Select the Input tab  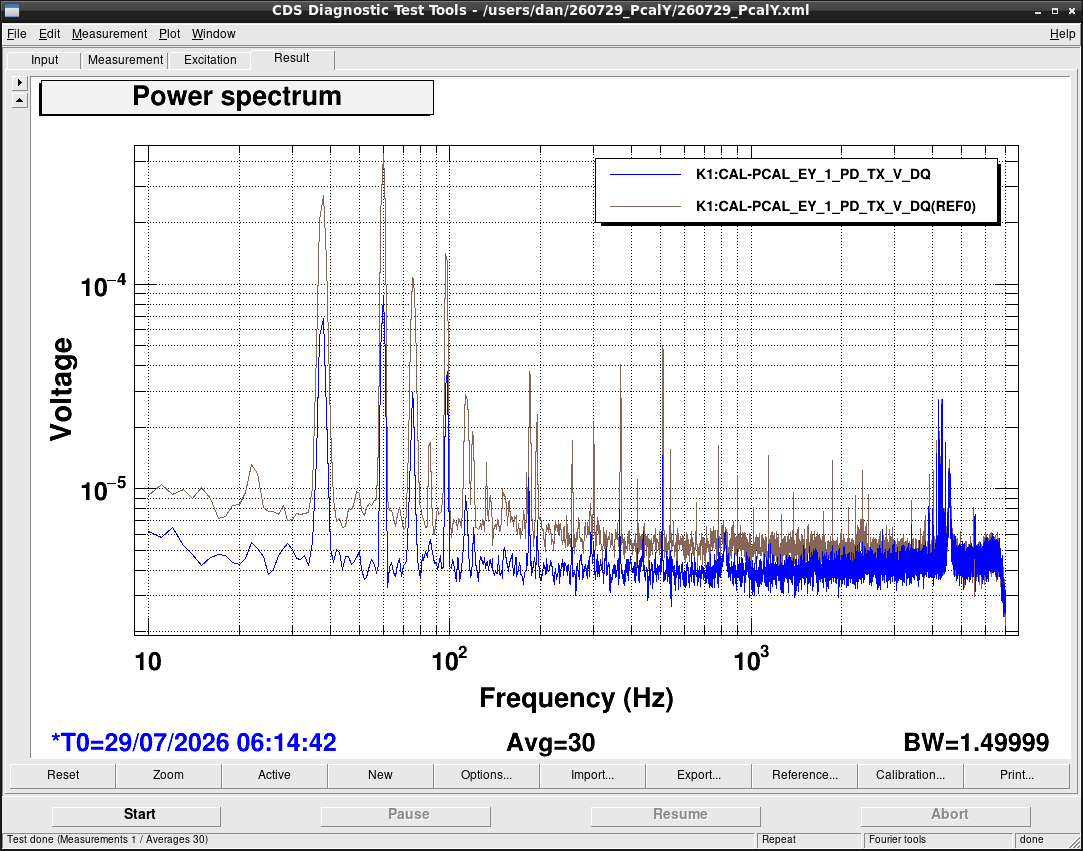(44, 60)
